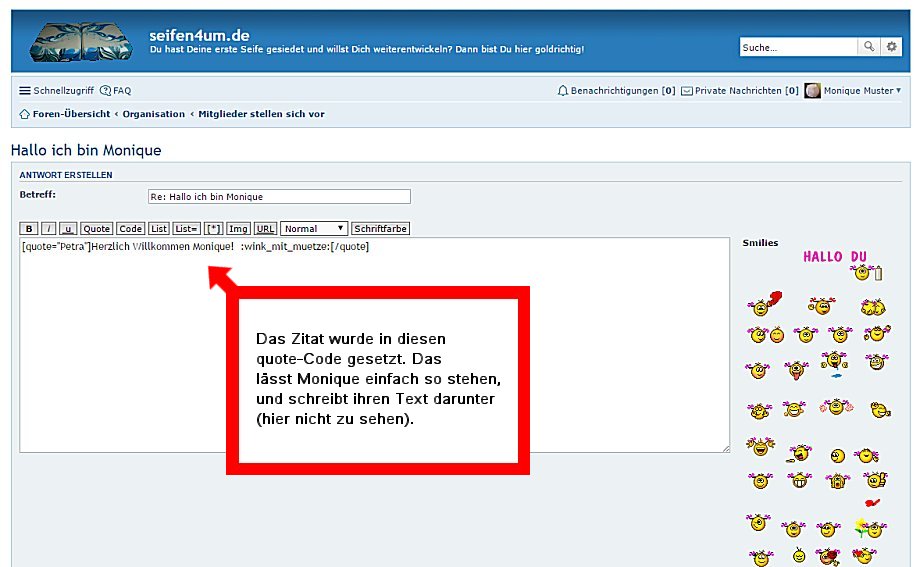Insert the small antenna smiley without pigtails
Image resolution: width=920 pixels, height=567 pixels.
tap(799, 555)
